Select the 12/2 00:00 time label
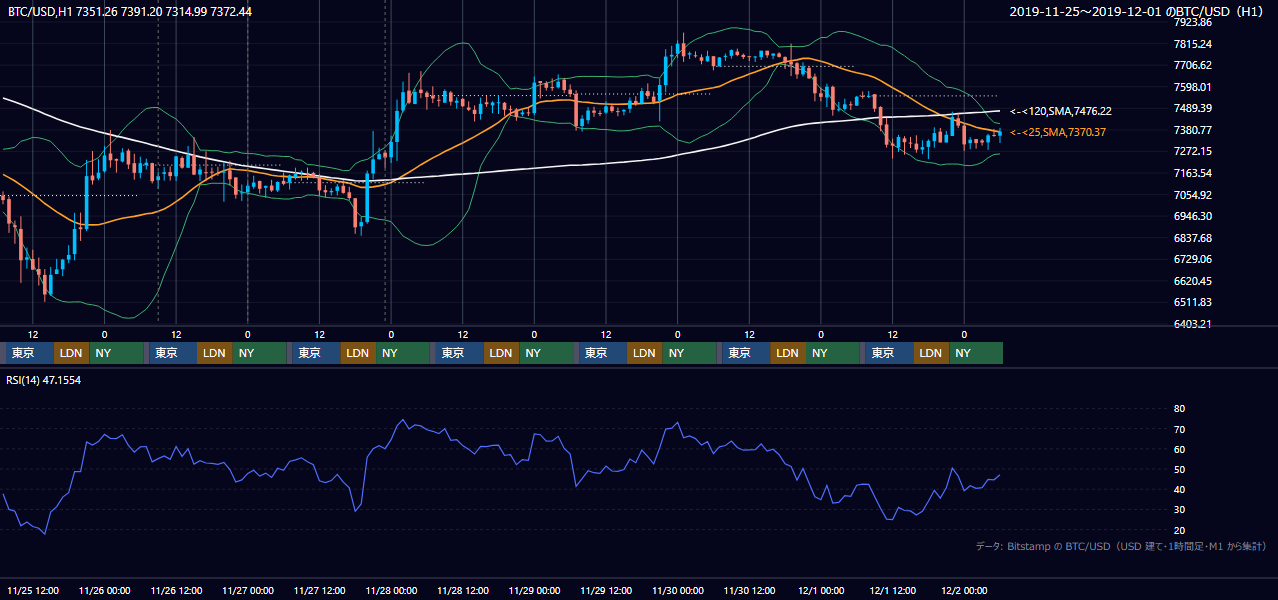The width and height of the screenshot is (1278, 600). [964, 590]
